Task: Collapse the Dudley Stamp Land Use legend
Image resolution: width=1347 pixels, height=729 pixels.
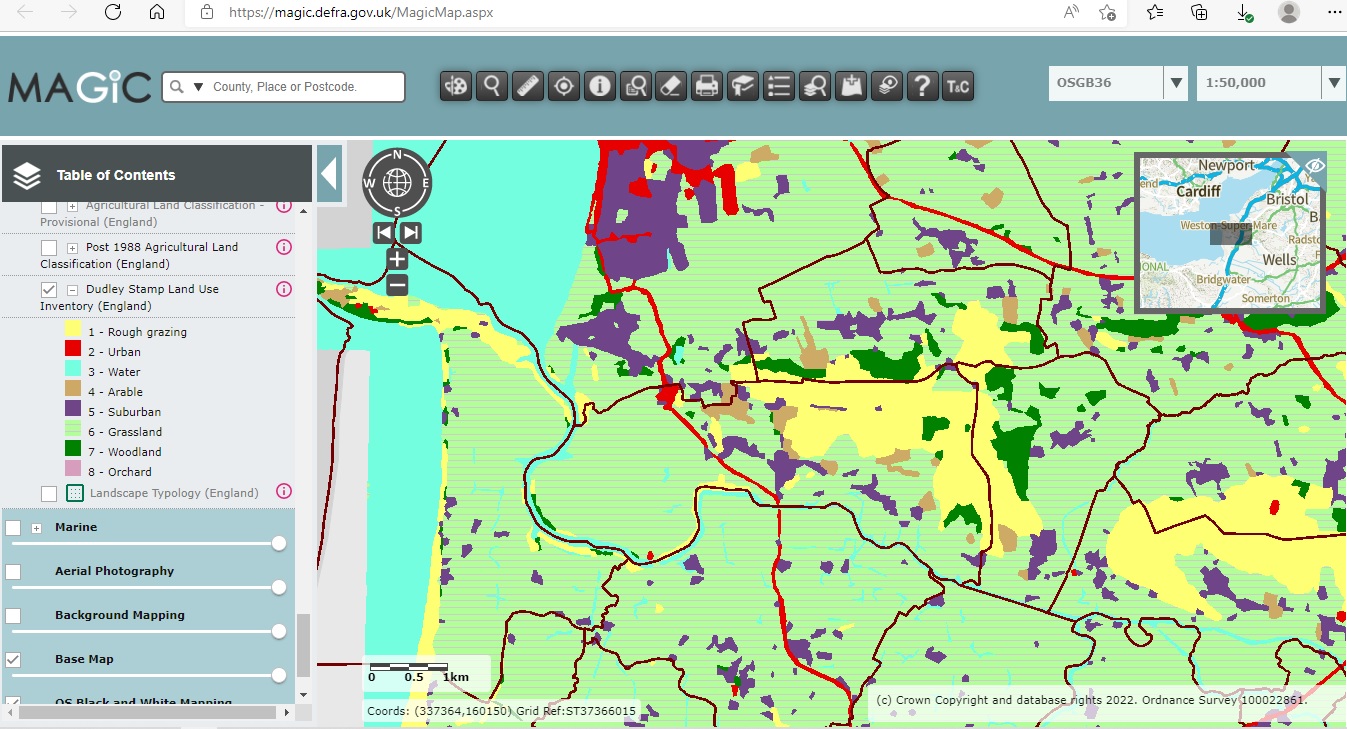Action: click(x=72, y=290)
